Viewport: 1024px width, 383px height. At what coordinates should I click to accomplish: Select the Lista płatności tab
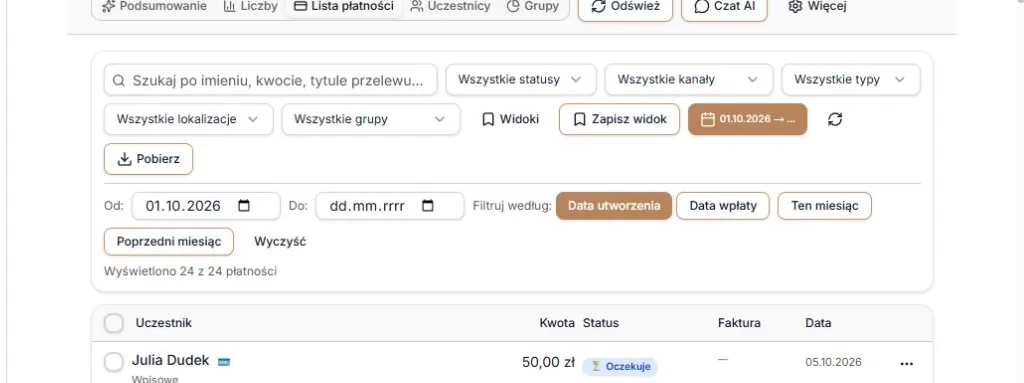[344, 7]
